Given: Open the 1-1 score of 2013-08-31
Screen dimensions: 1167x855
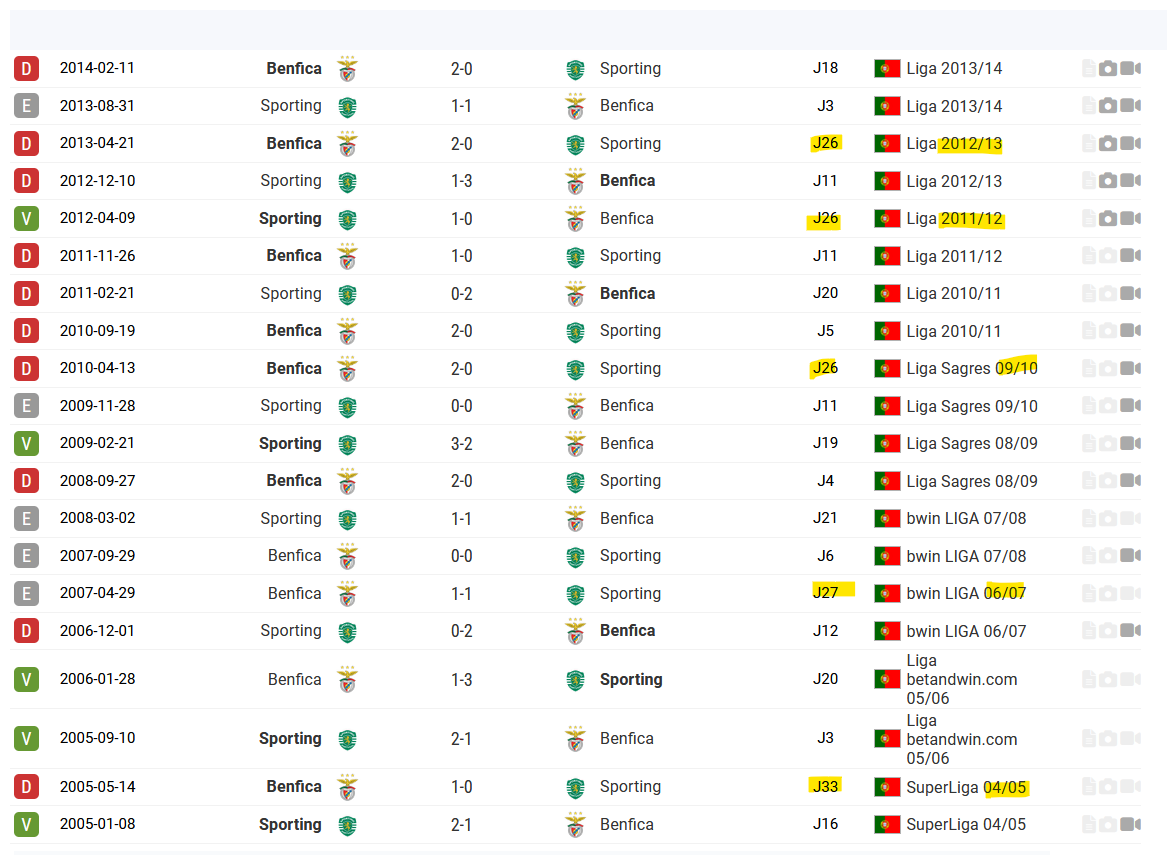Looking at the screenshot, I should [461, 106].
